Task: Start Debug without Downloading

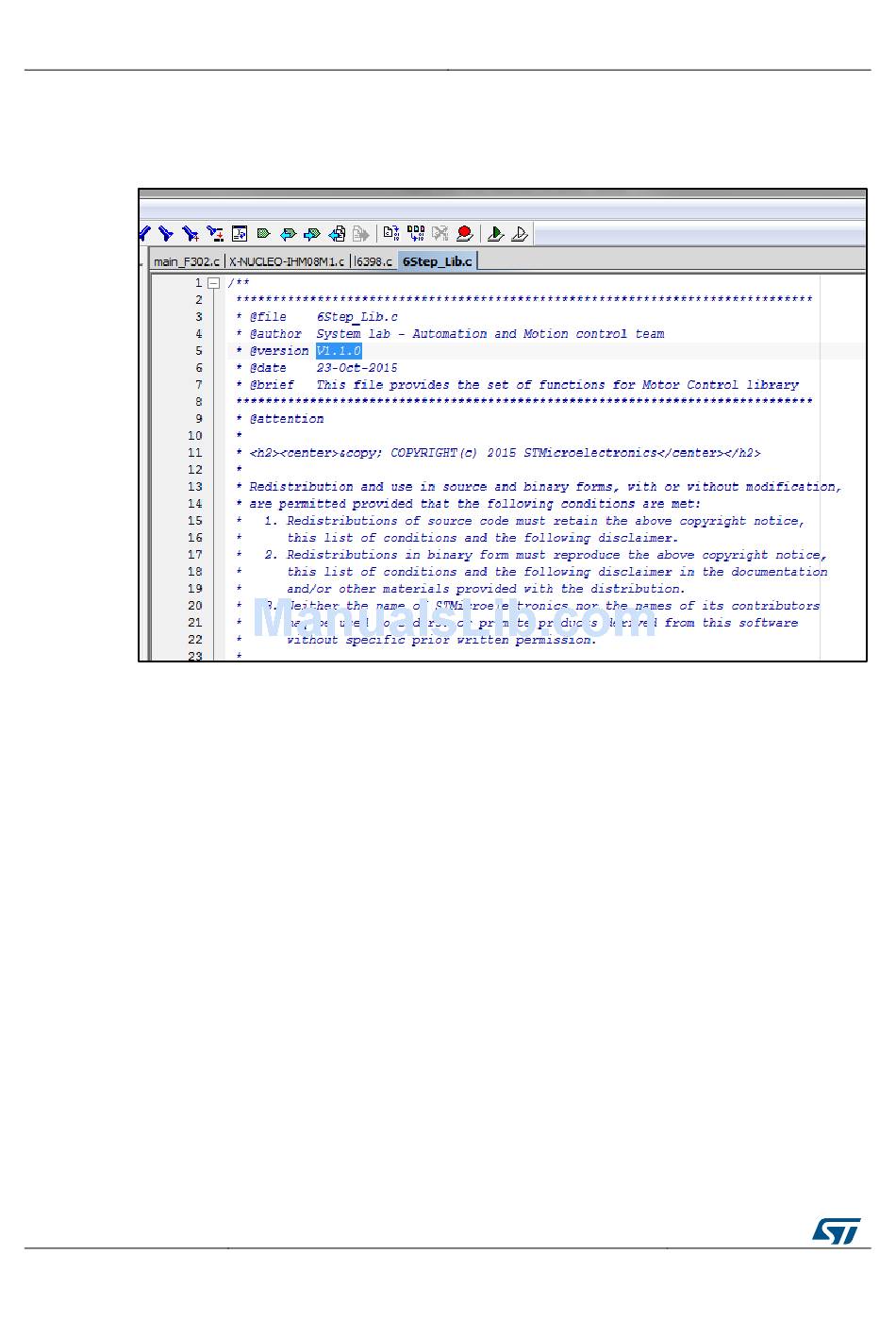Action: [x=519, y=233]
